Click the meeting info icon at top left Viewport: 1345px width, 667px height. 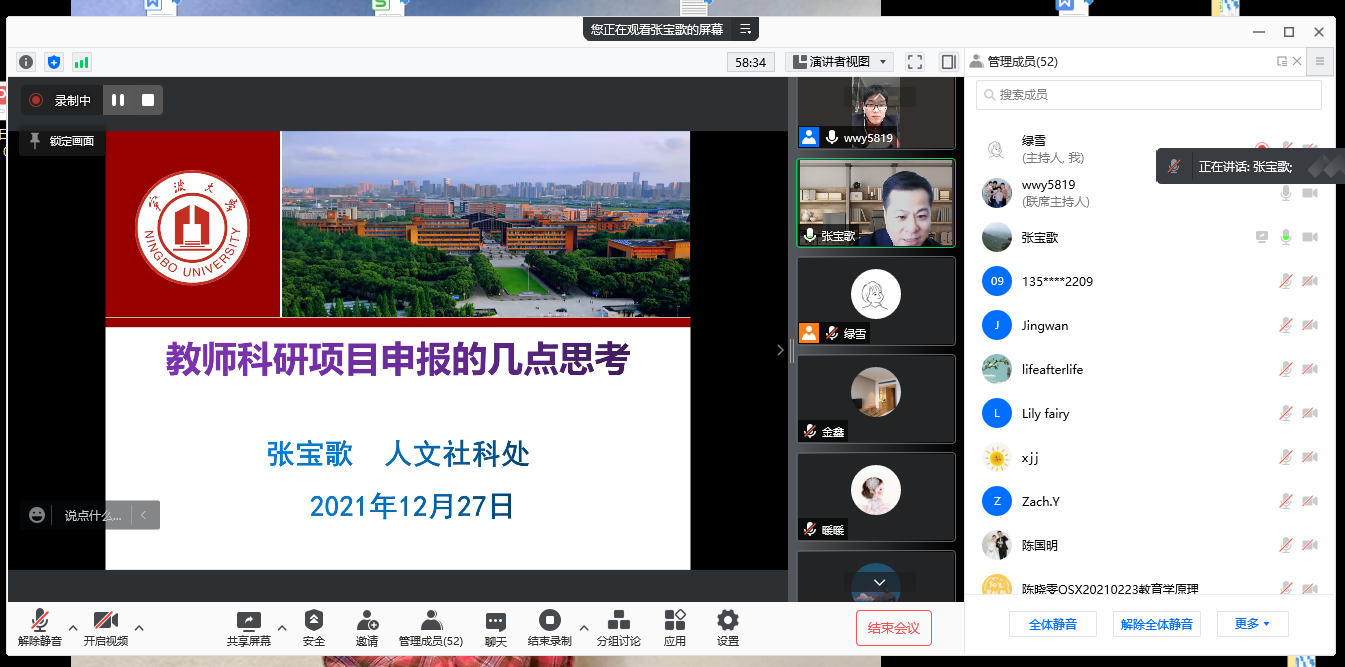(x=26, y=62)
